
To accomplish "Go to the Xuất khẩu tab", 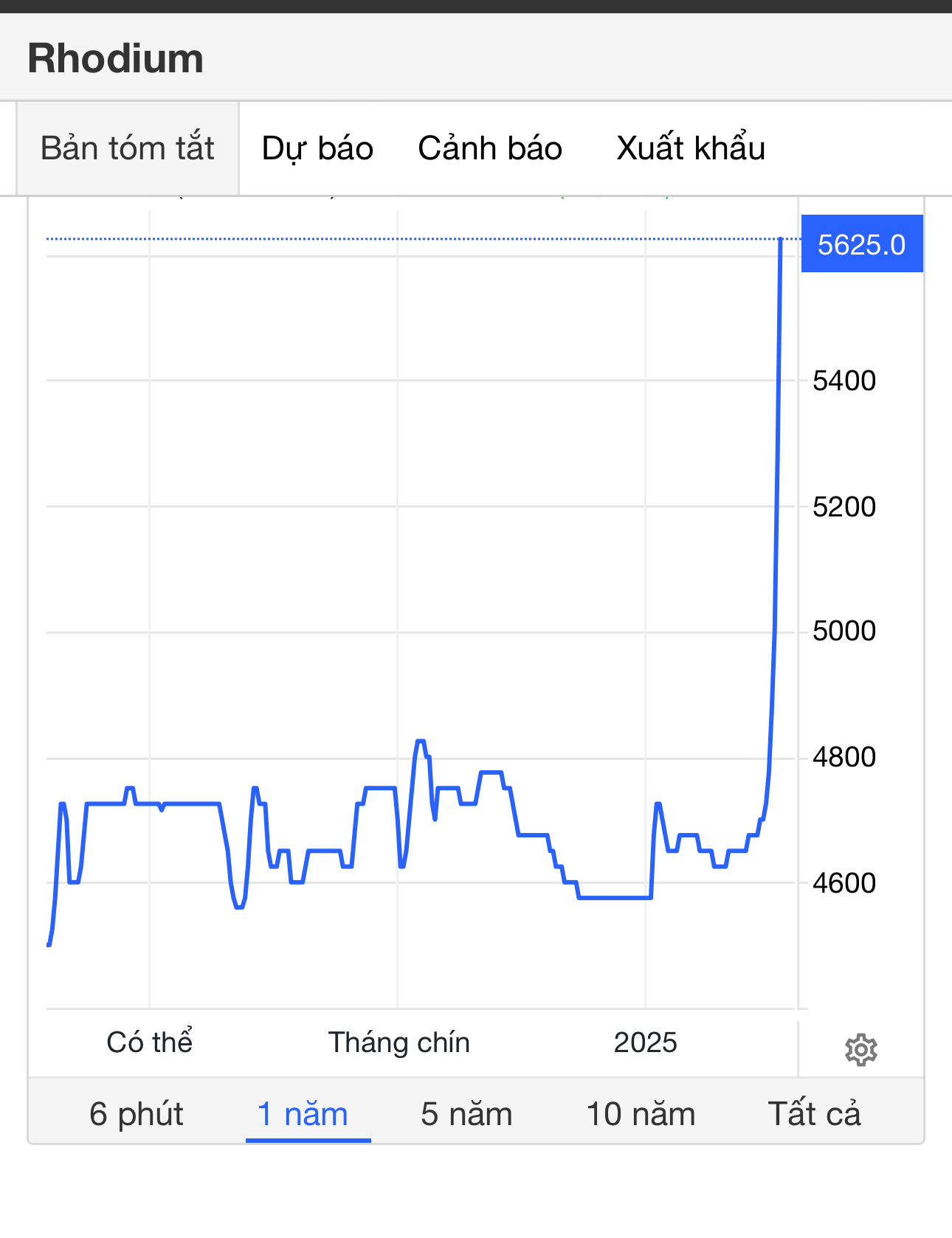I will pos(691,148).
